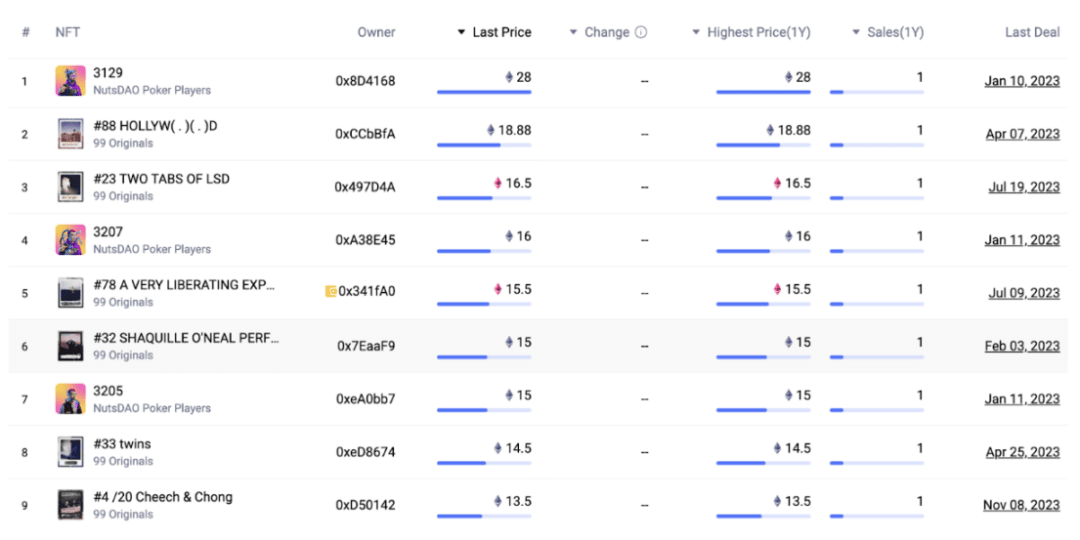Viewport: 1080px width, 540px height.
Task: Sort by the Change column arrow
Action: pos(574,32)
